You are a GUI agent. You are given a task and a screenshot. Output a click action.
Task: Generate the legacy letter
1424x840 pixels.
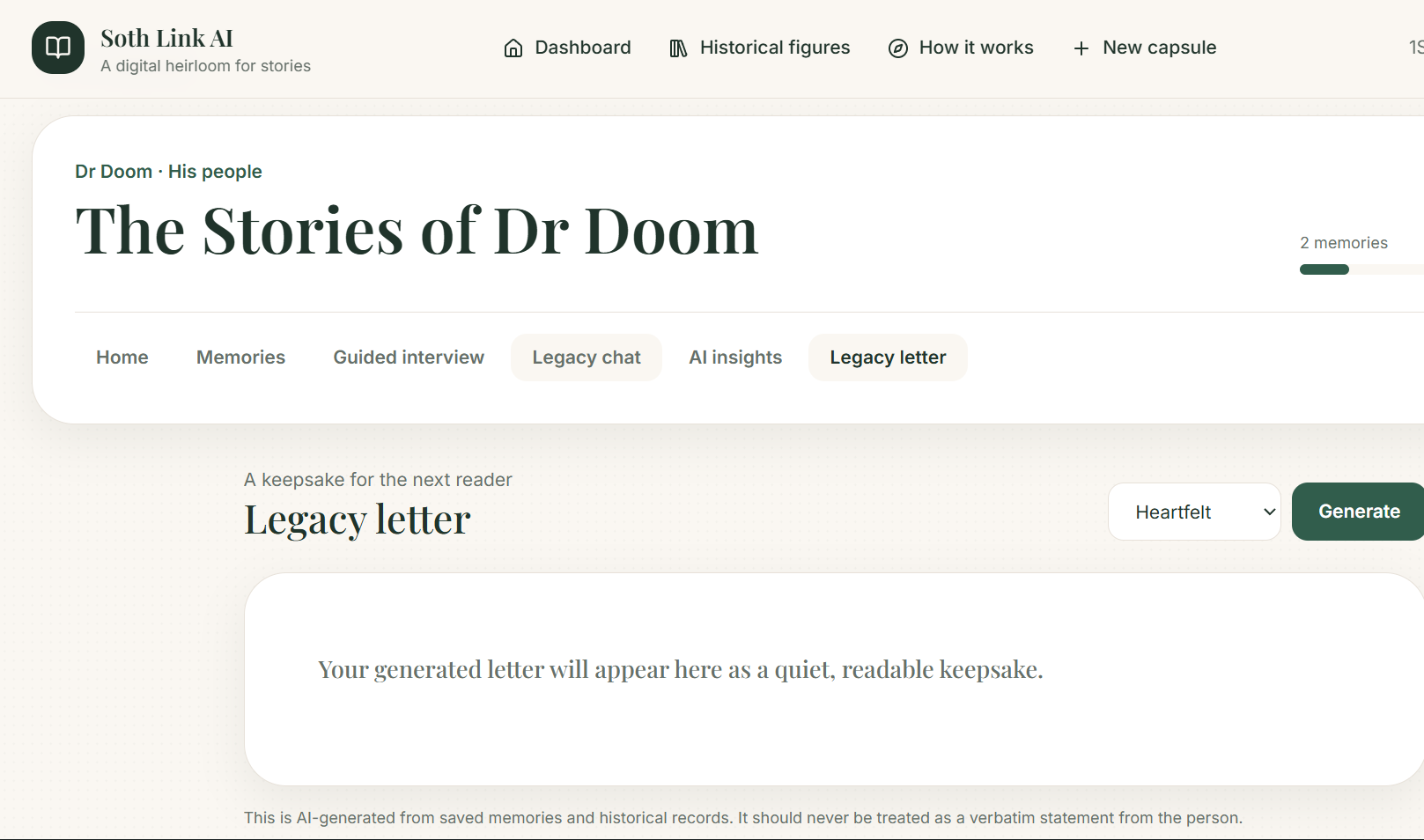click(1358, 512)
